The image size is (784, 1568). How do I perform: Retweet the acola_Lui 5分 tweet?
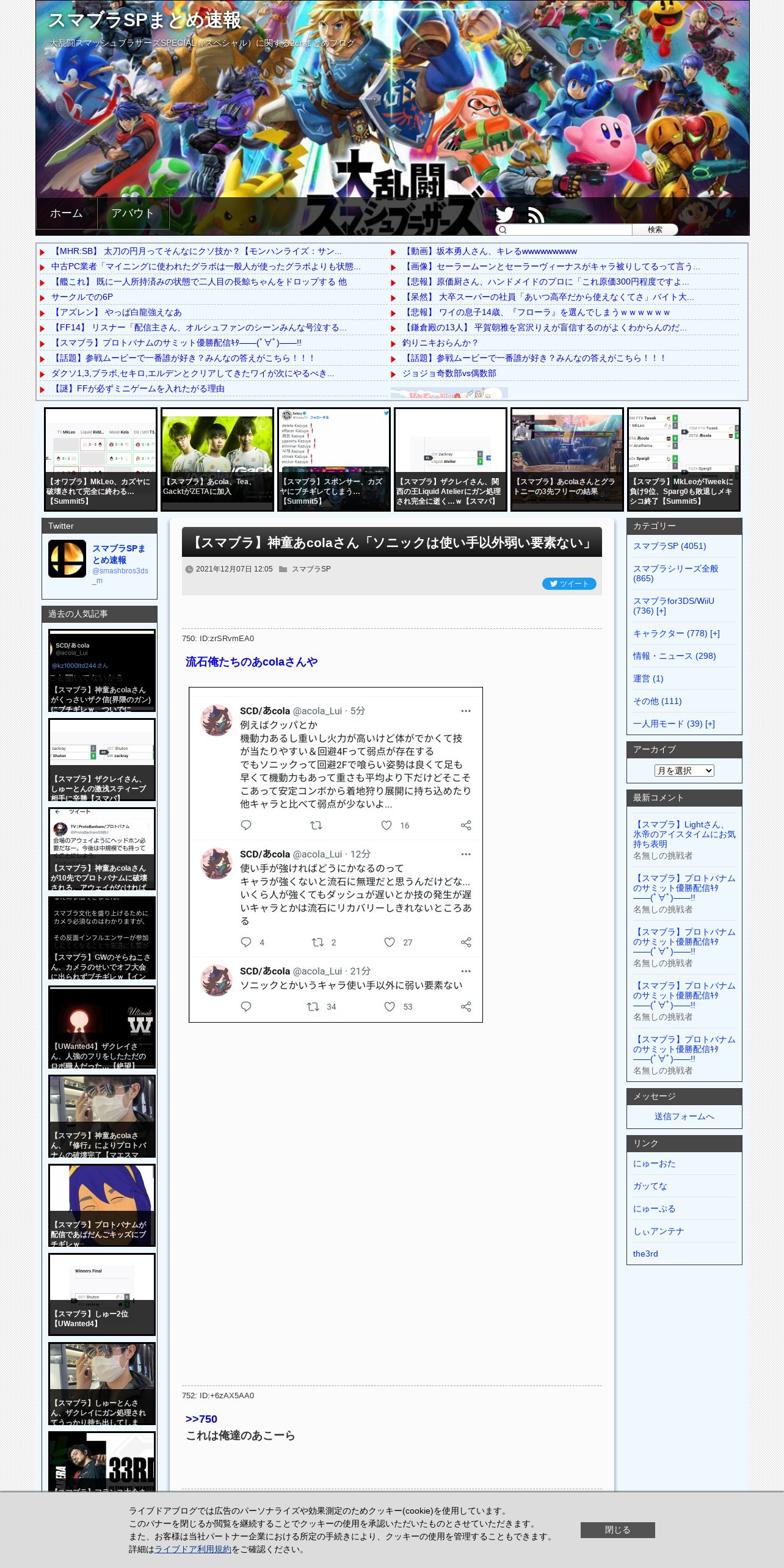pyautogui.click(x=316, y=825)
